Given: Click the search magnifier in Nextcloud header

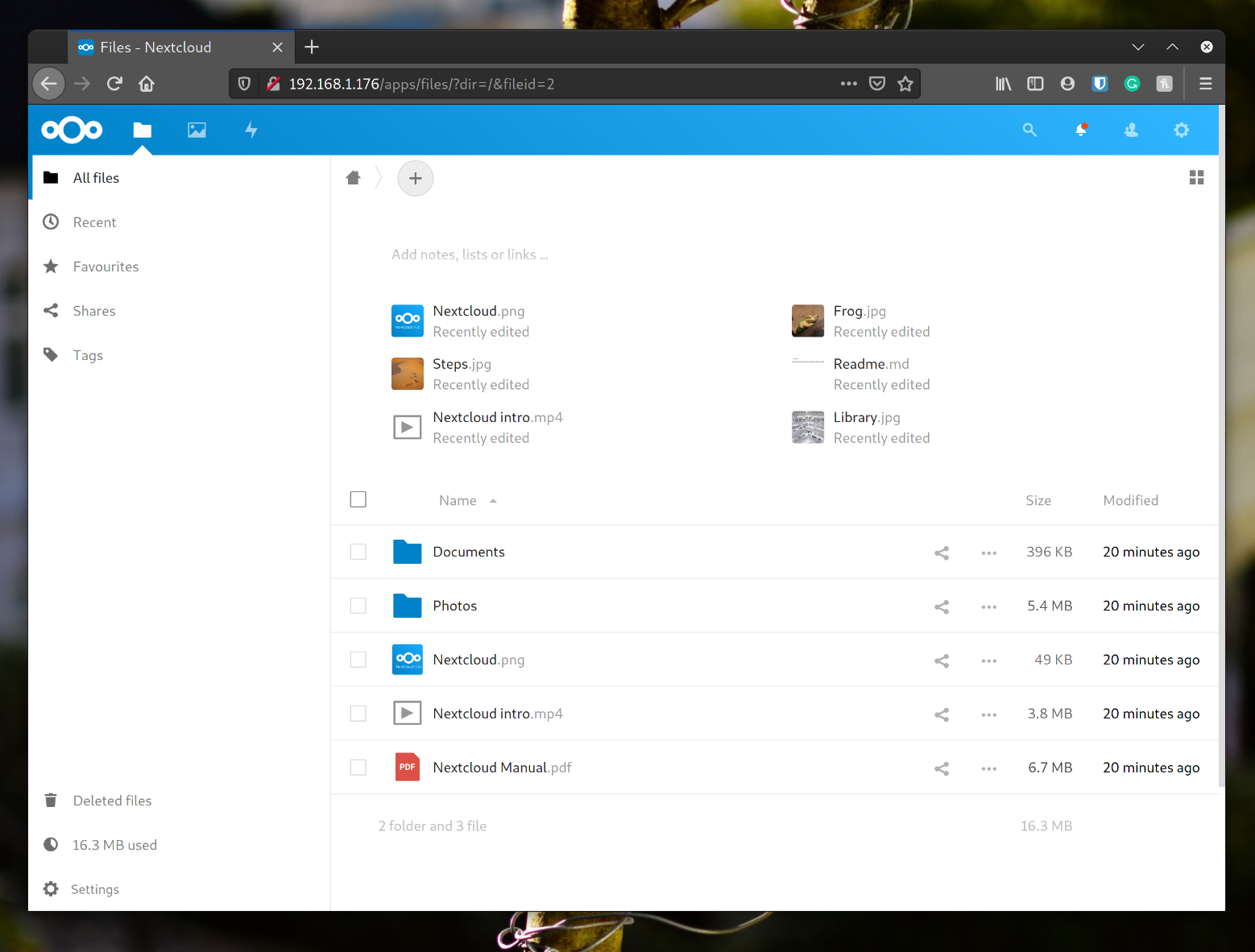Looking at the screenshot, I should [1029, 130].
